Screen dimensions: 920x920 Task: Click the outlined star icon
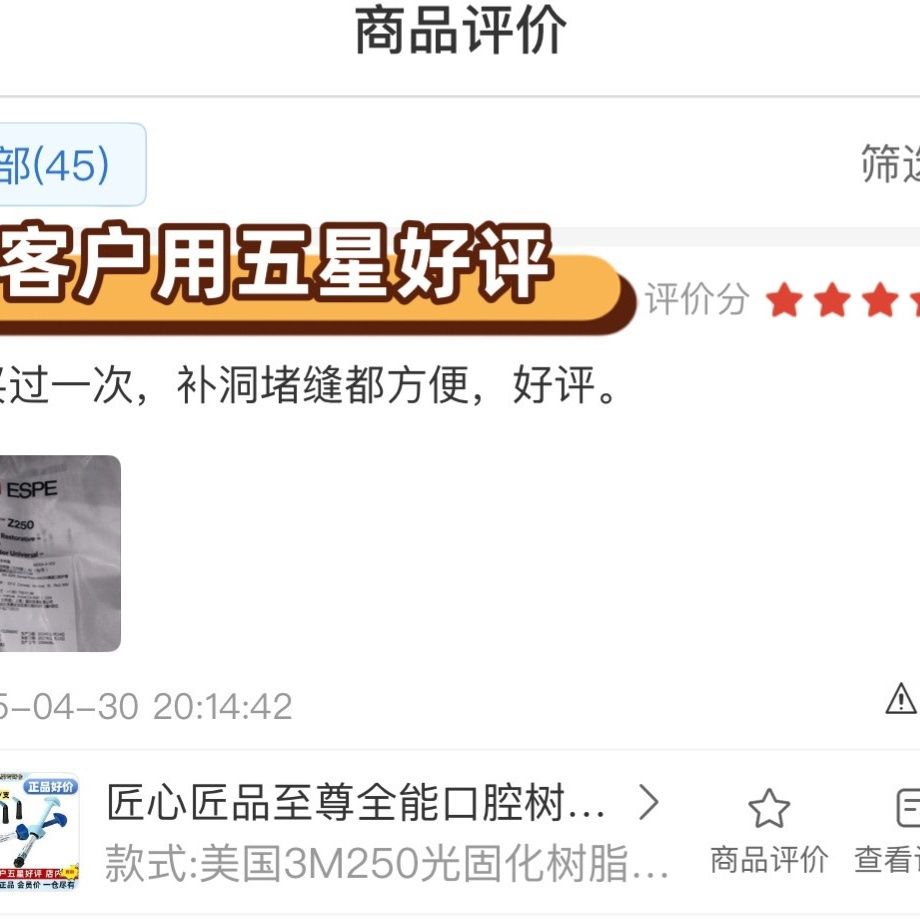[x=769, y=809]
